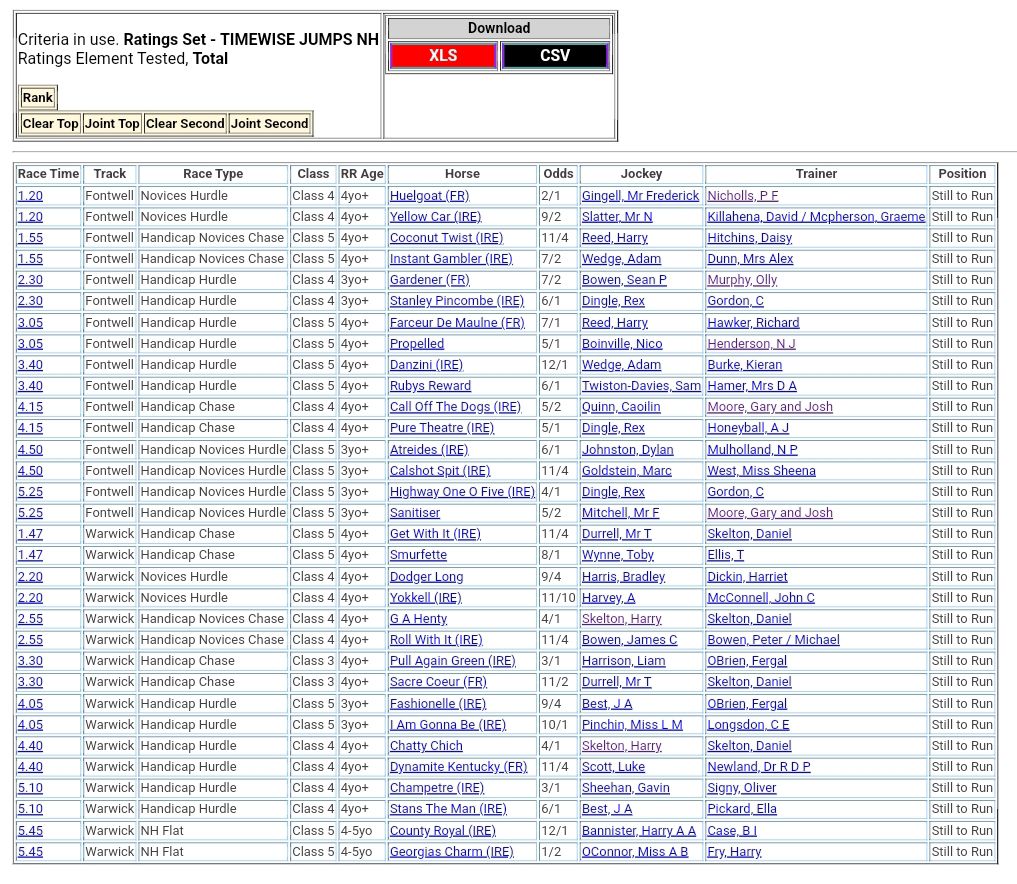
Task: Click the Horse column header
Action: click(x=462, y=174)
